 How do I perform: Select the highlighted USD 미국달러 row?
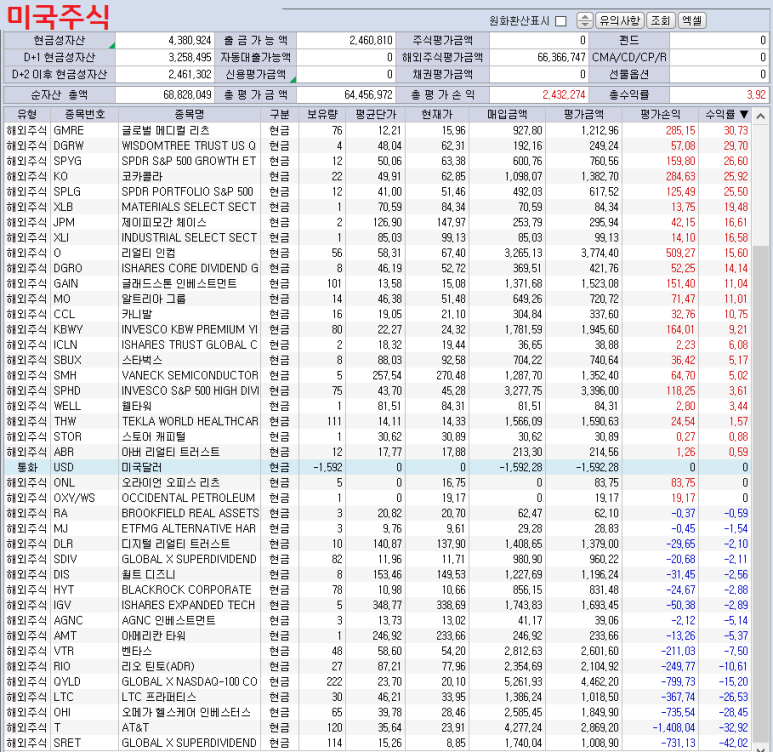(378, 467)
